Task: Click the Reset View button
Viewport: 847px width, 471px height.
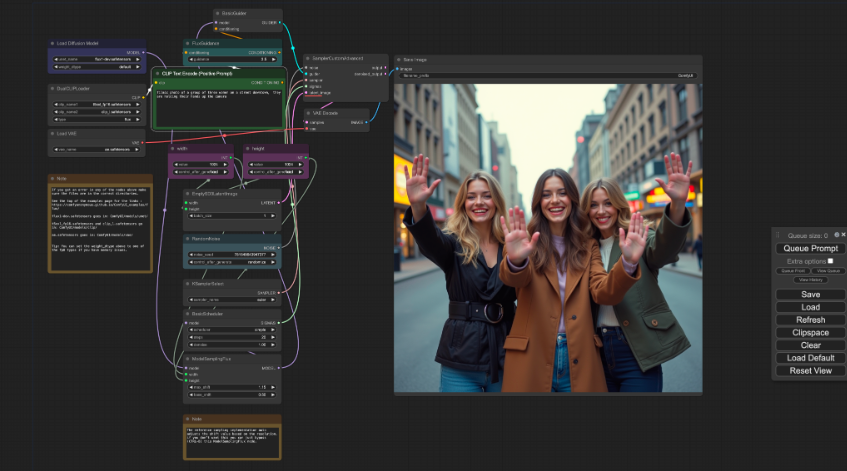Action: point(810,371)
